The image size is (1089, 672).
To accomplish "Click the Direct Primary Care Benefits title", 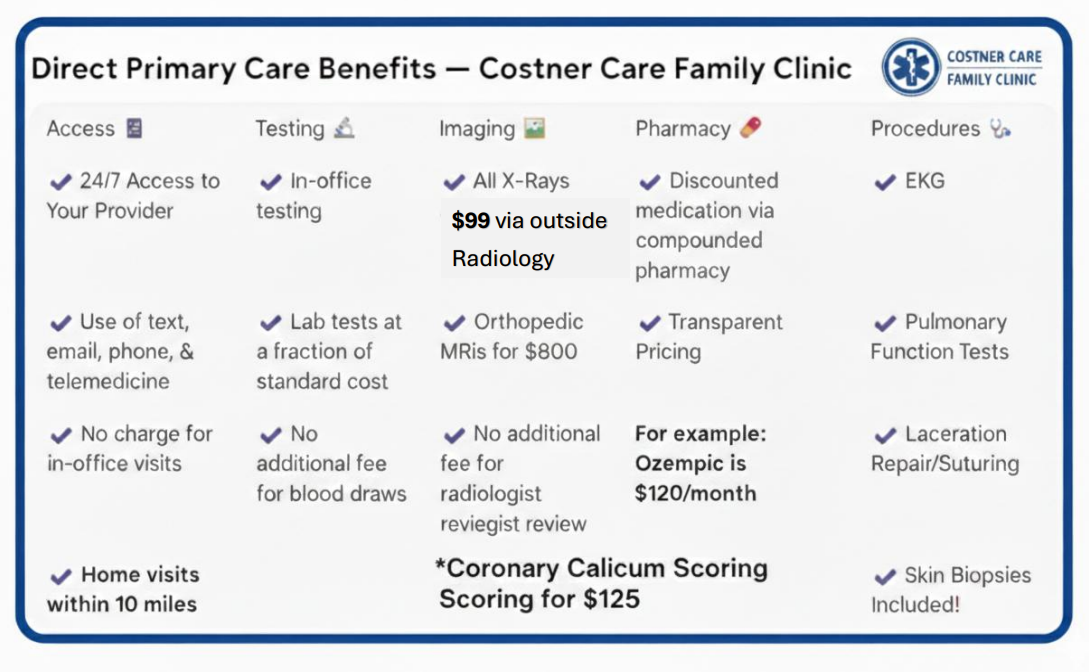I will tap(441, 69).
